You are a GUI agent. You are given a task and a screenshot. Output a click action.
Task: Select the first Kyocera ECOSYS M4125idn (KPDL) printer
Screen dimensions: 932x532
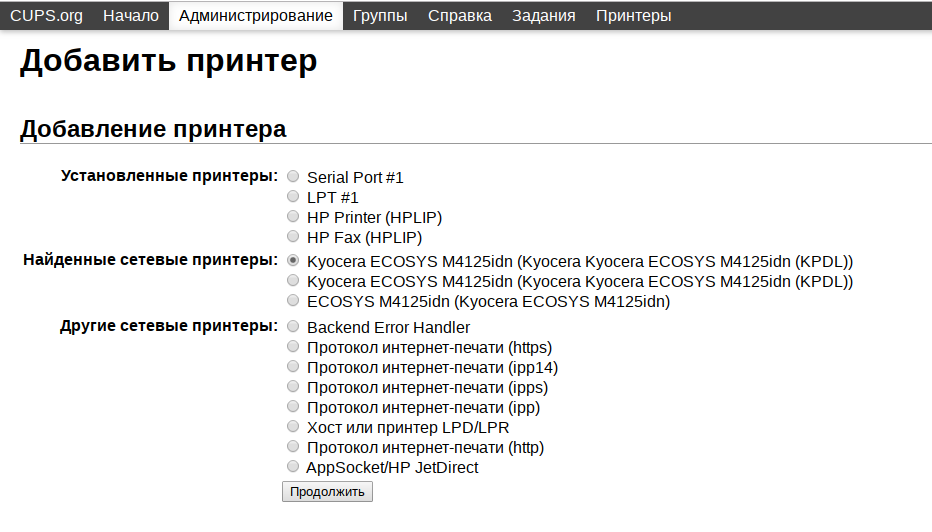coord(293,260)
